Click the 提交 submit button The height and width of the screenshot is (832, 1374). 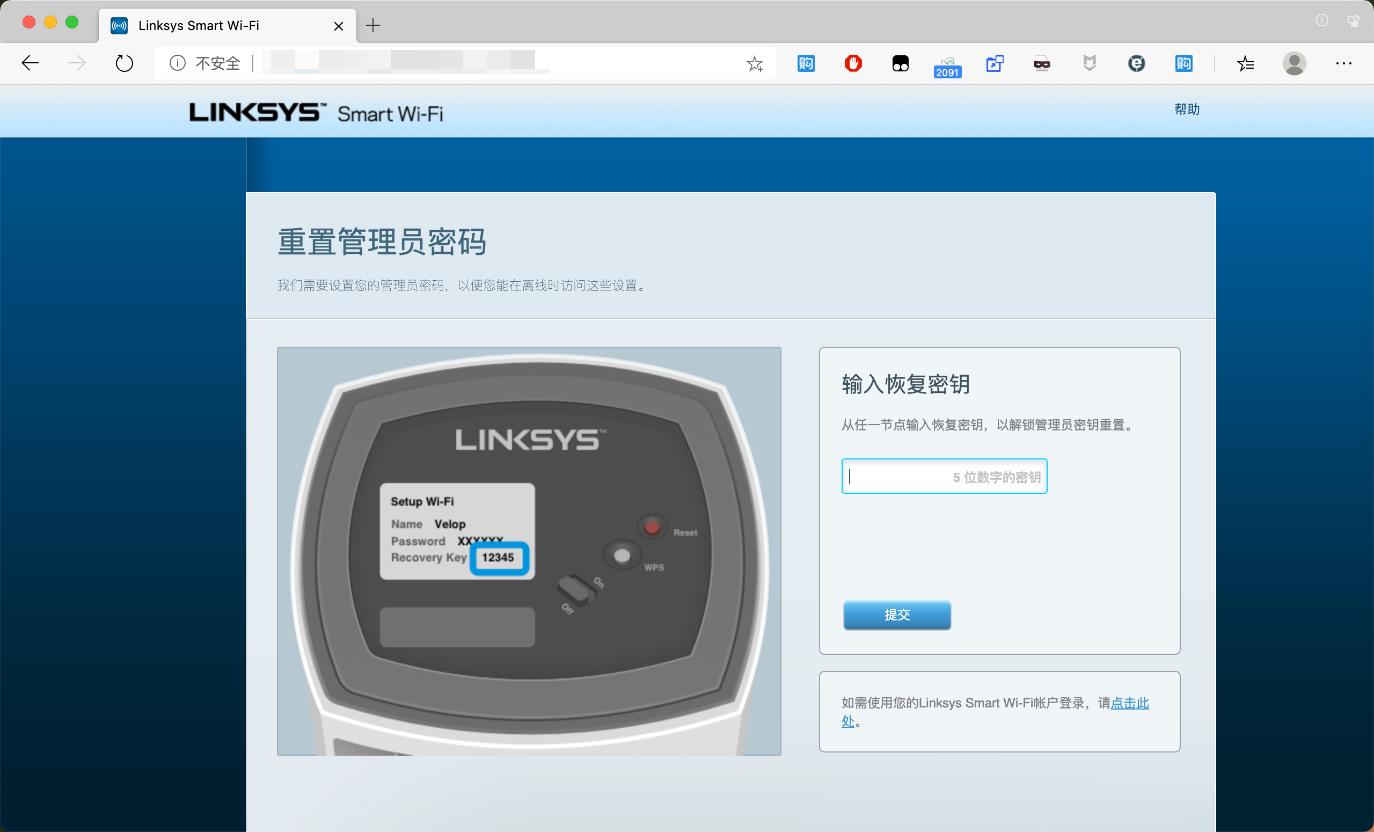point(897,615)
